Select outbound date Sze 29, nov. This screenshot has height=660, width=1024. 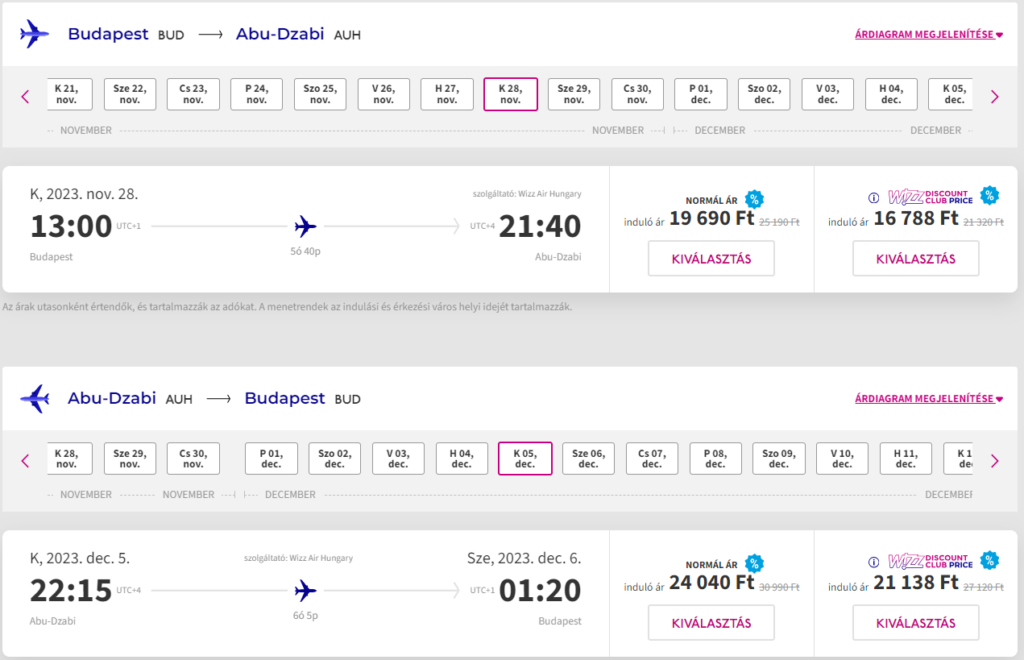pos(574,94)
